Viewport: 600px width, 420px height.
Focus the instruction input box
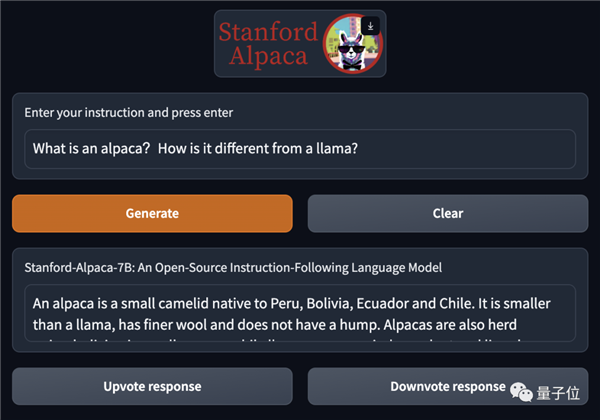[300, 149]
